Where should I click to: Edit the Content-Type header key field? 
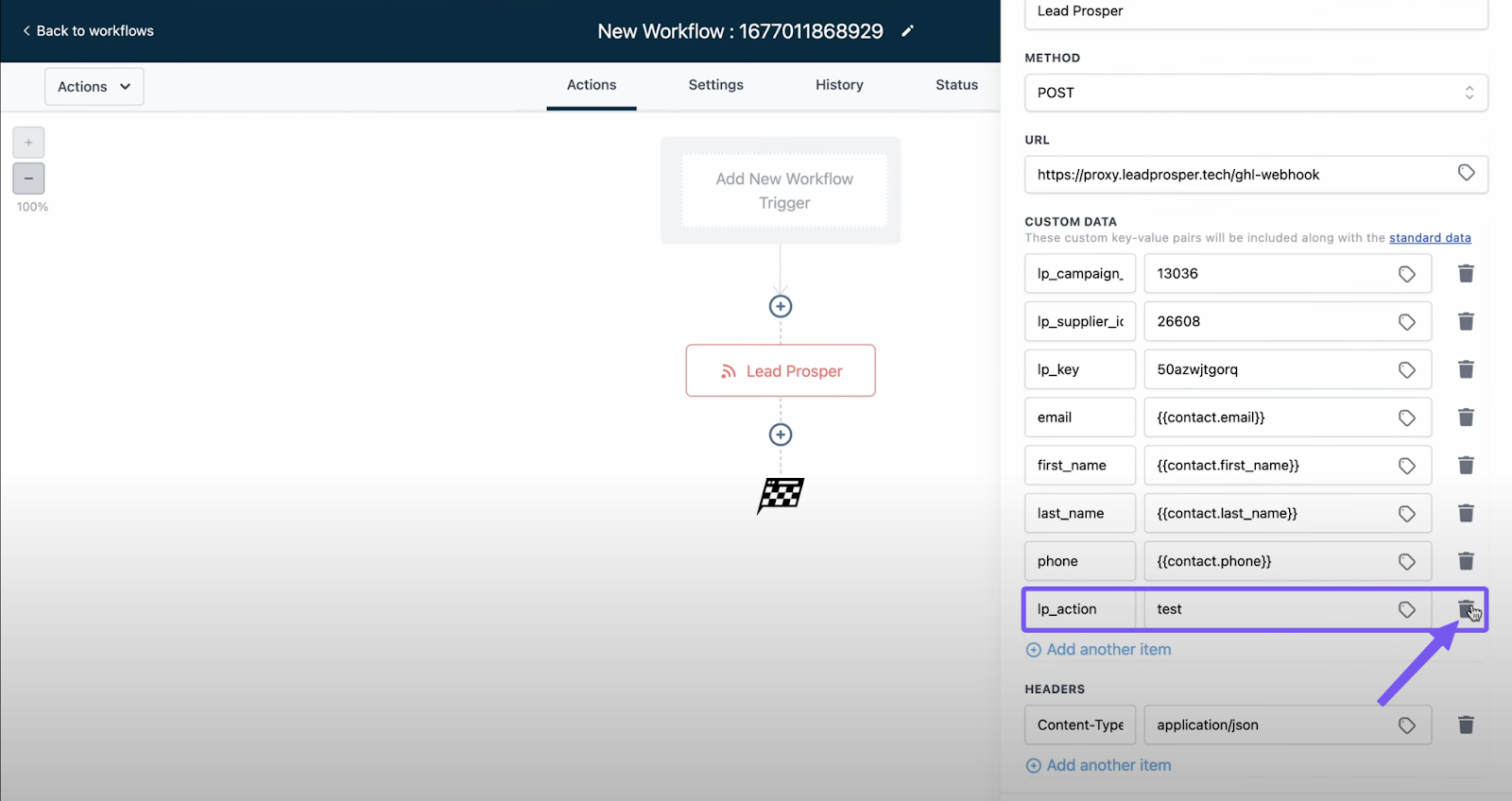coord(1080,725)
